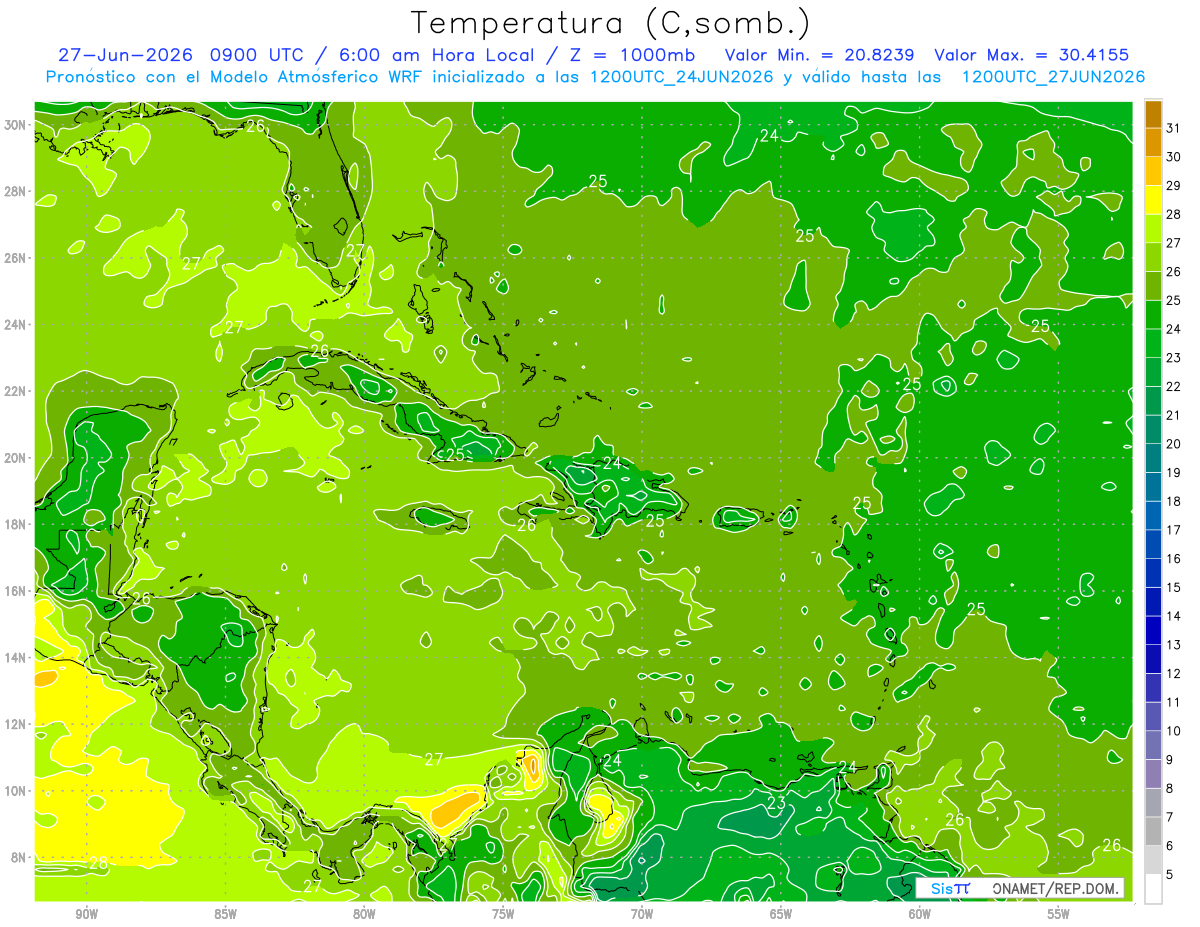
Task: Click the 'ONAMET/REP.DOM.' credit label
Action: (1056, 888)
